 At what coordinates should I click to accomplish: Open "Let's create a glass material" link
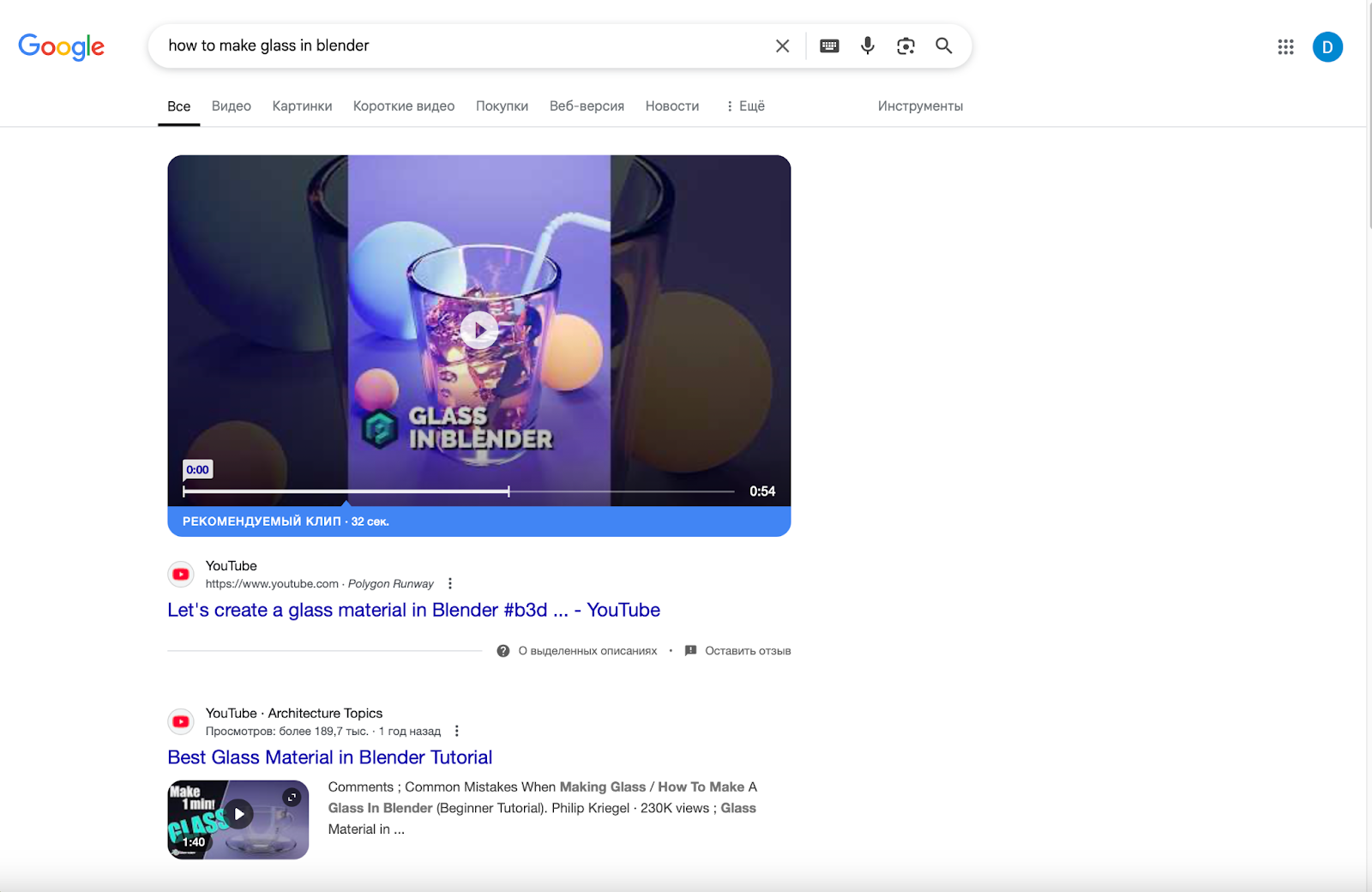pos(413,610)
